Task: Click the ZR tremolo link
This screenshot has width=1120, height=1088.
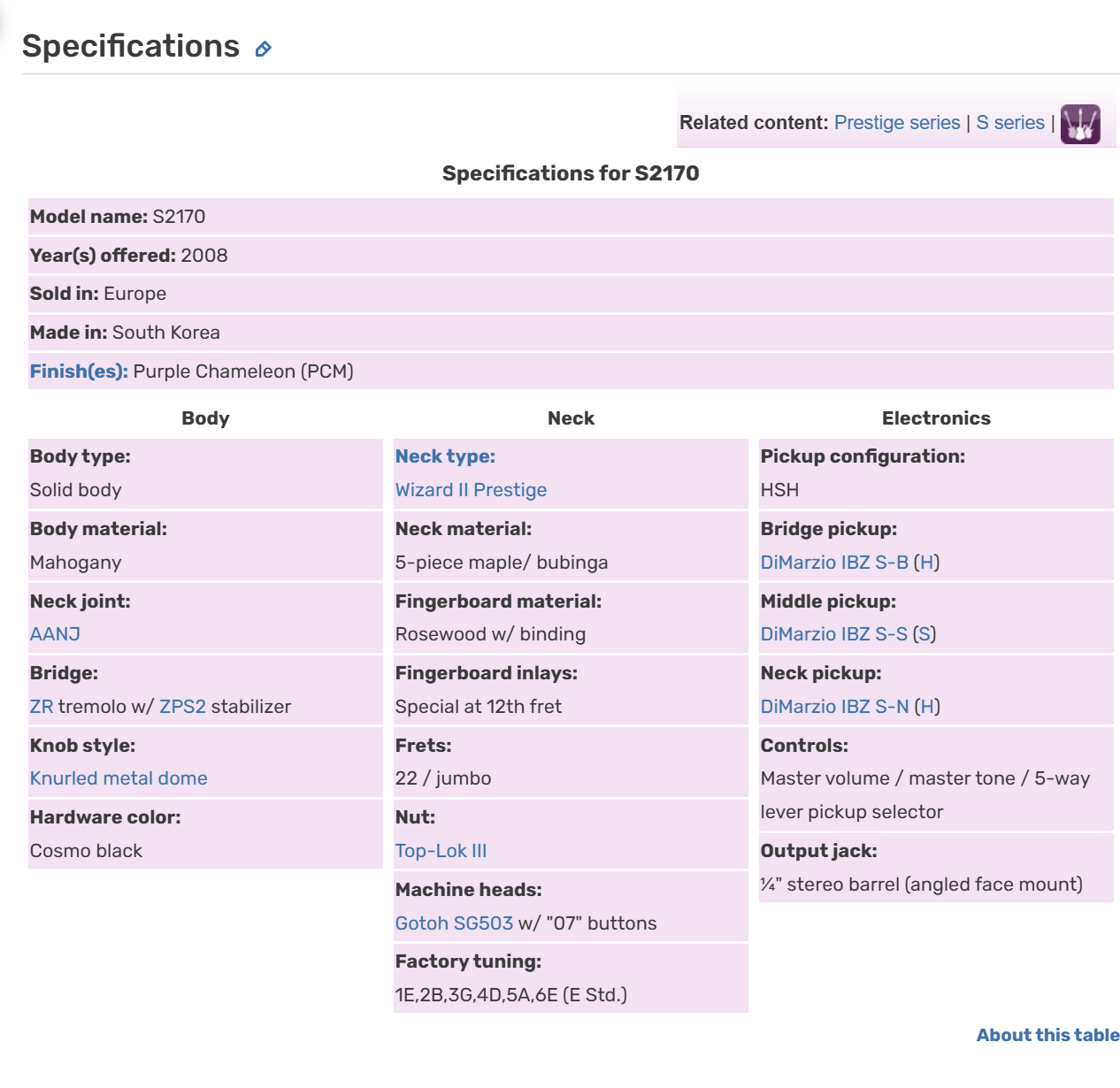Action: click(x=42, y=707)
